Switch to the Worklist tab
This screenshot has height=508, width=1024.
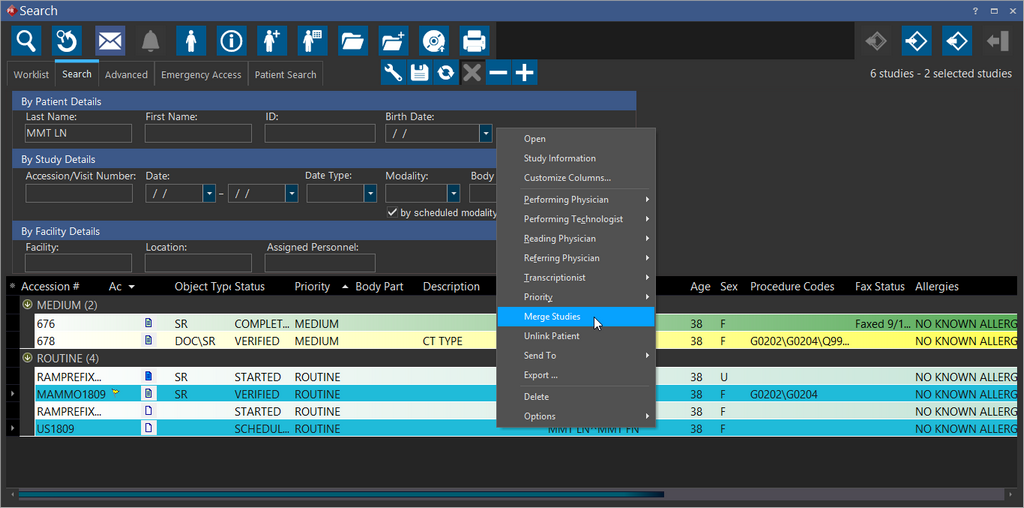point(31,75)
